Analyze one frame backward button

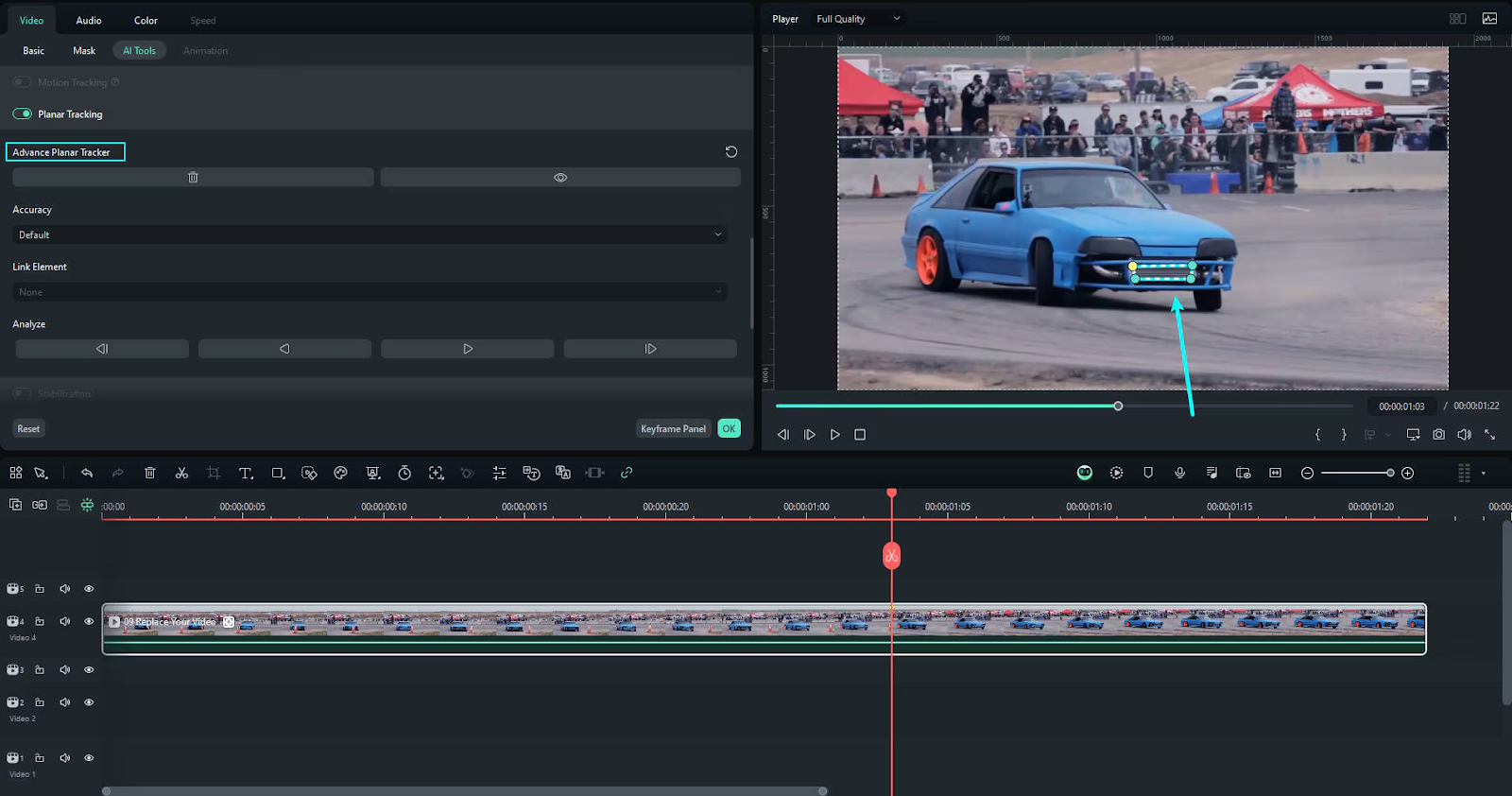tap(102, 349)
